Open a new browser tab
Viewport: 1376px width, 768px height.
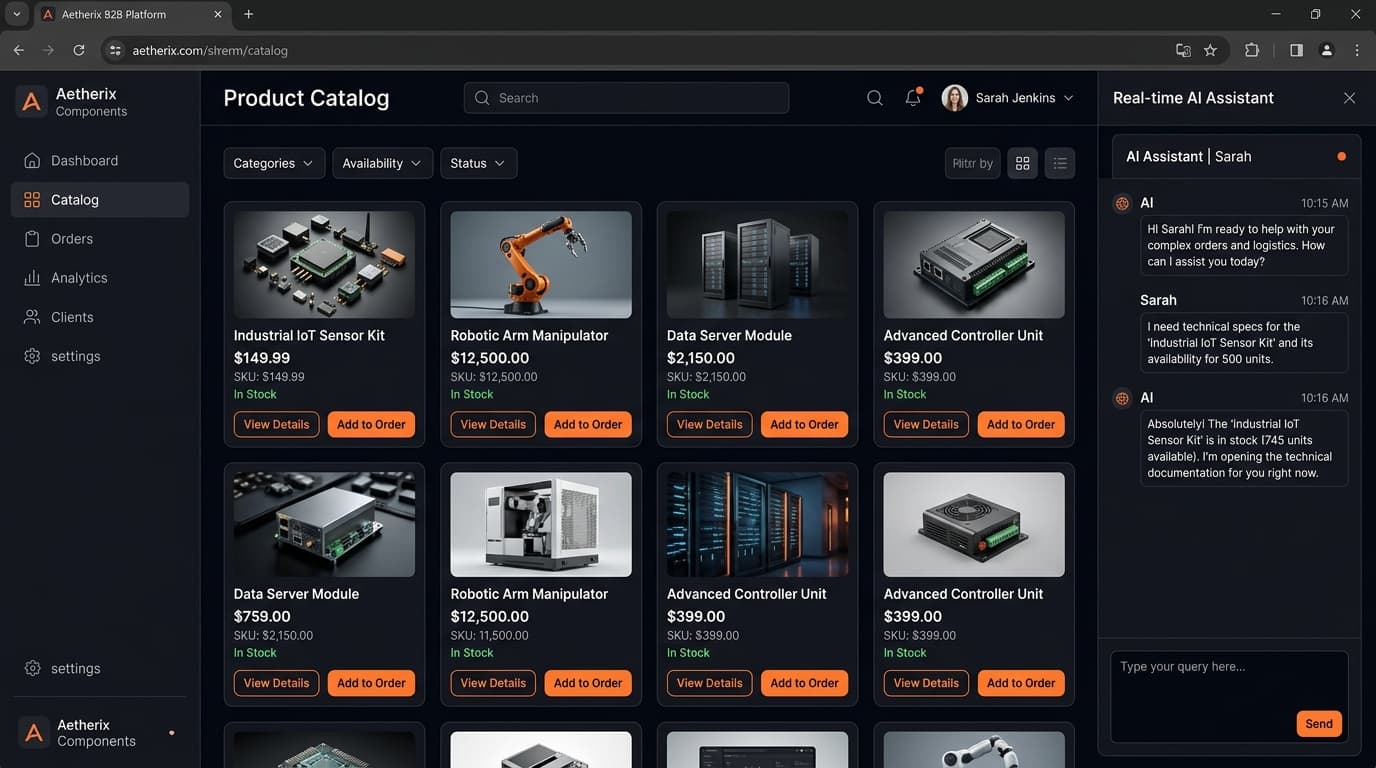pos(249,14)
